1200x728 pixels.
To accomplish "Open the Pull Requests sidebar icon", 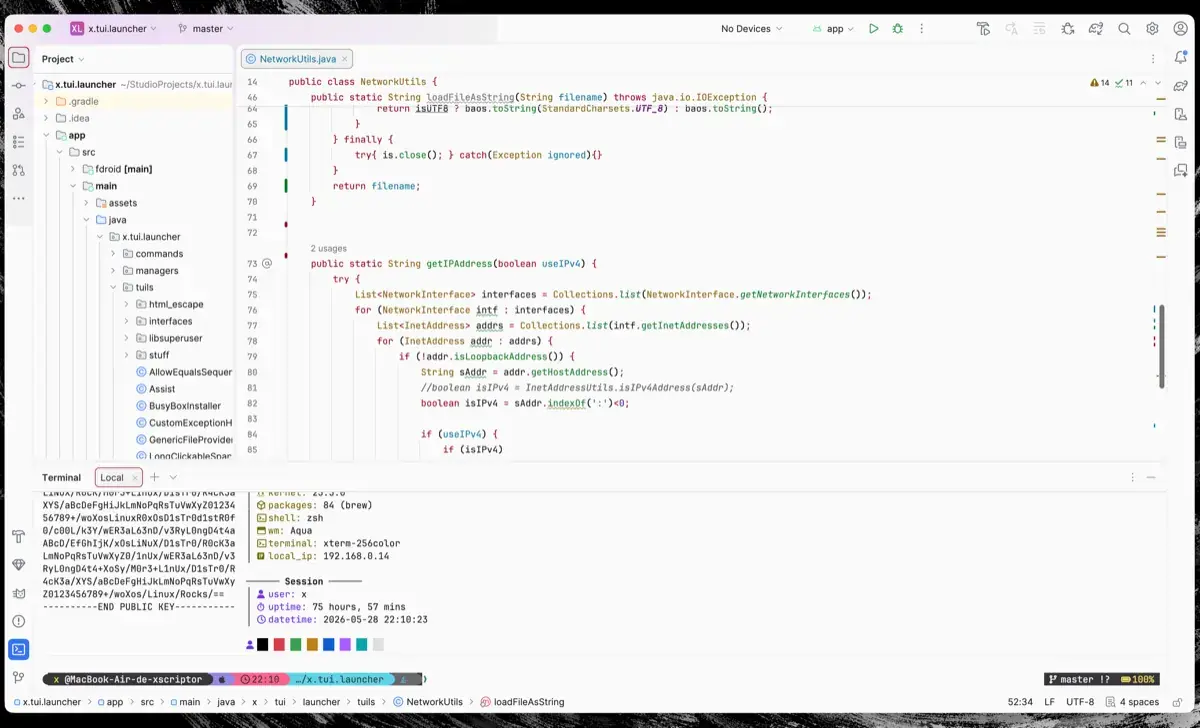I will point(18,170).
